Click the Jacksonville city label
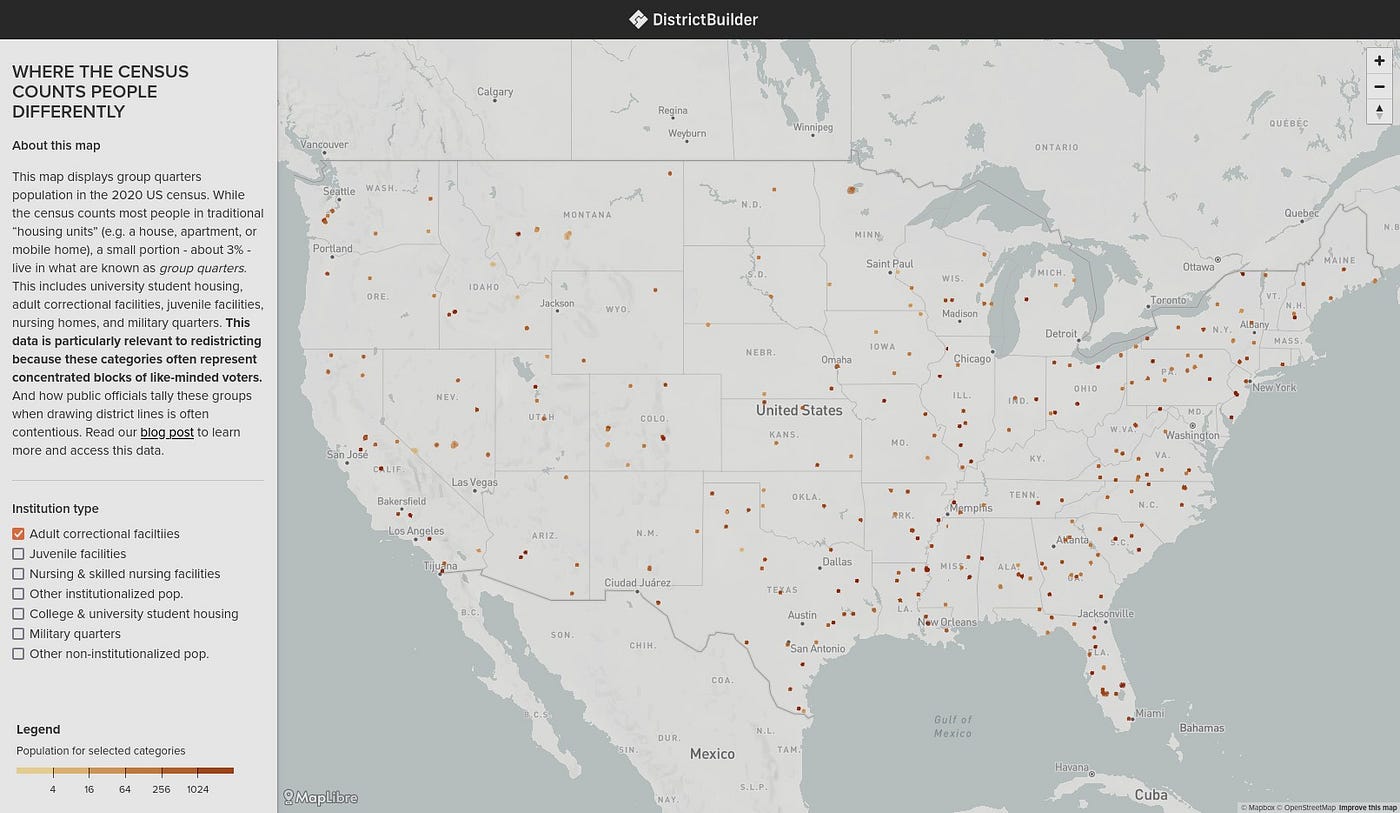 click(1106, 614)
